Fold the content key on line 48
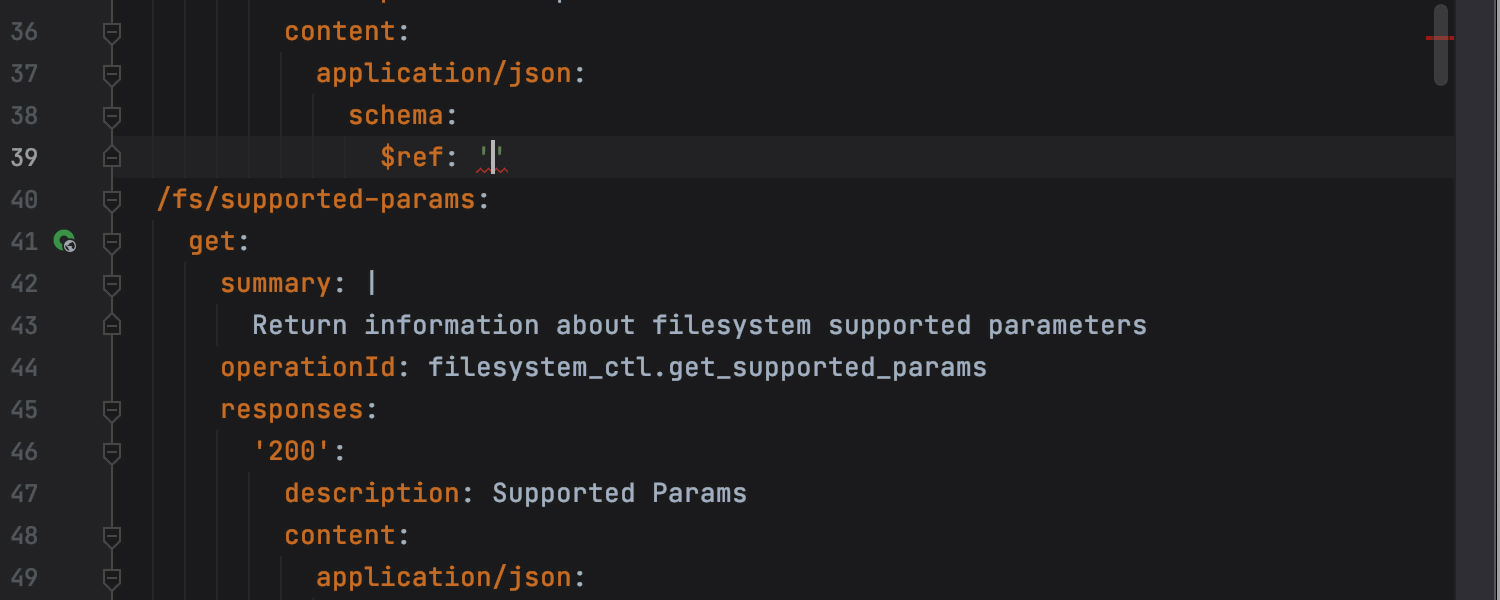 [112, 536]
